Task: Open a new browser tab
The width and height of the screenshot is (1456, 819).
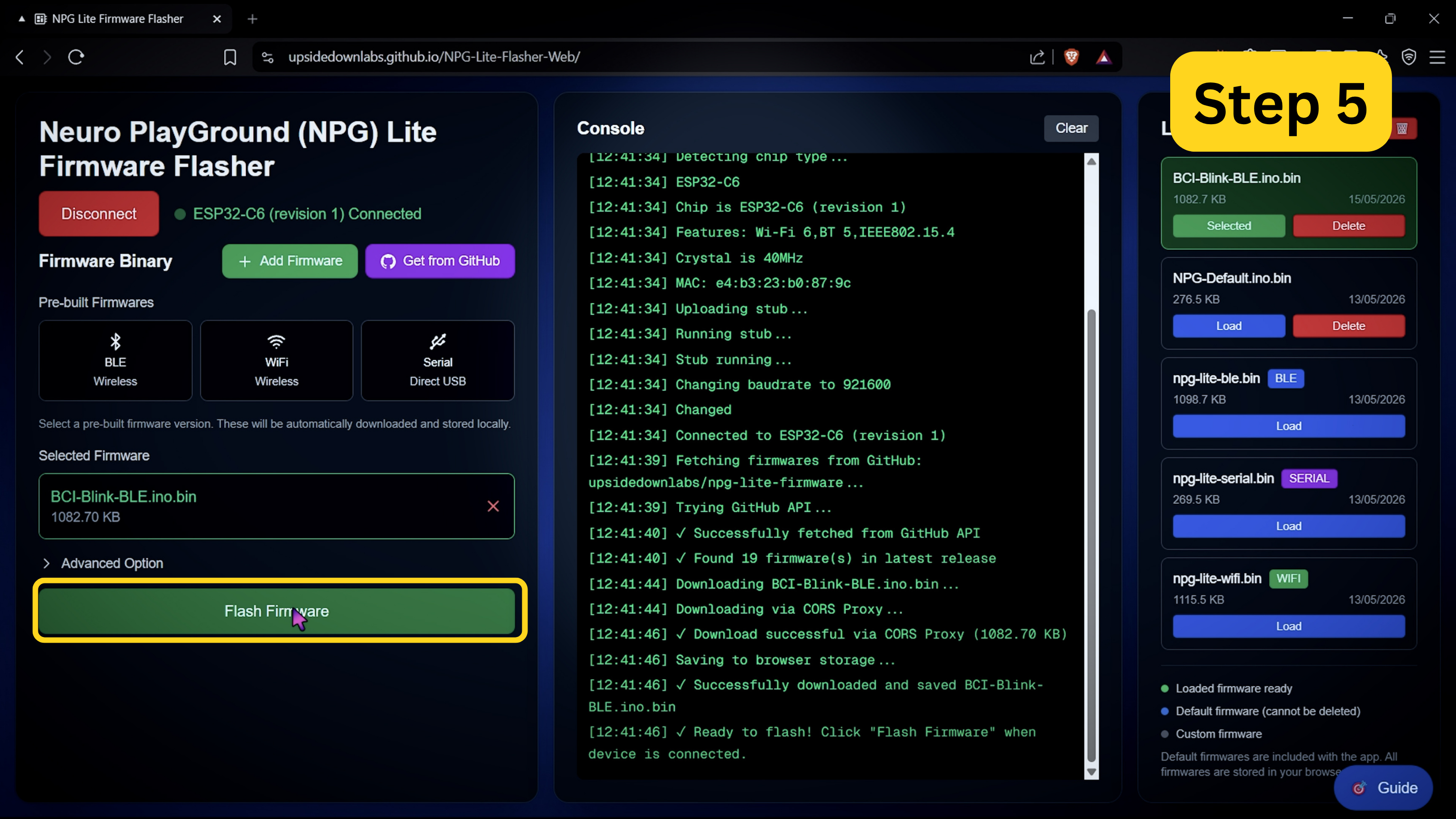Action: (253, 18)
